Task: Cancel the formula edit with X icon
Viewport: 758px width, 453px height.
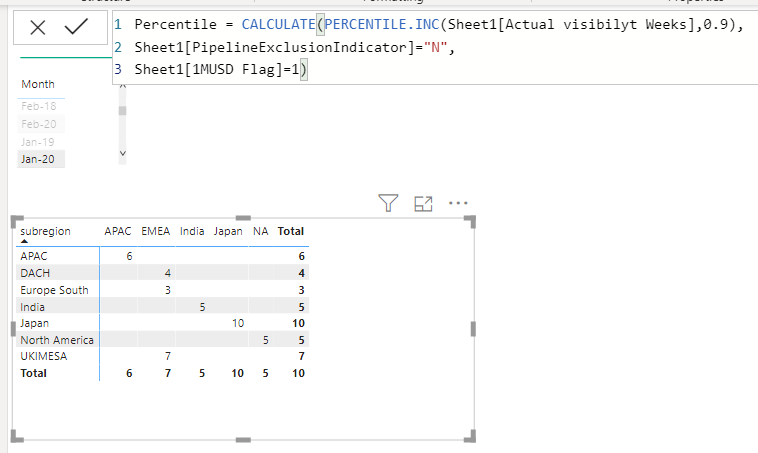Action: [38, 28]
